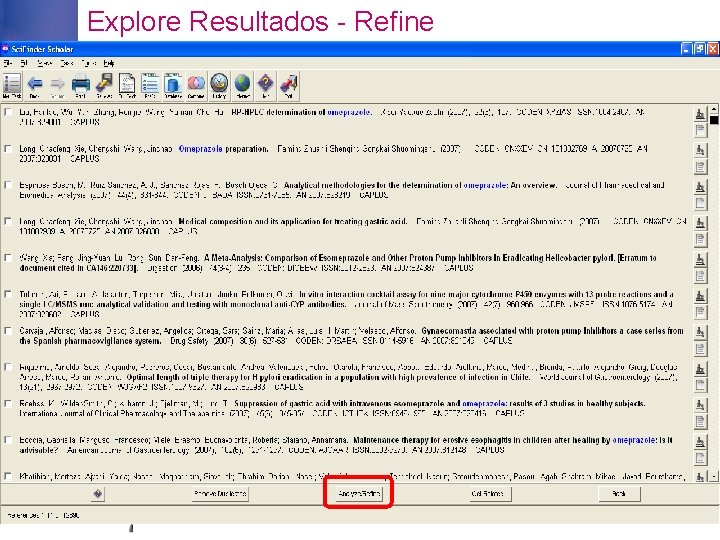Open the Edit menu

25,63
